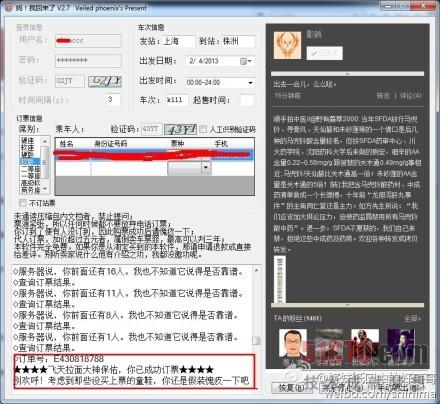Click the phoenix avatar of 影鸦

coord(287,46)
